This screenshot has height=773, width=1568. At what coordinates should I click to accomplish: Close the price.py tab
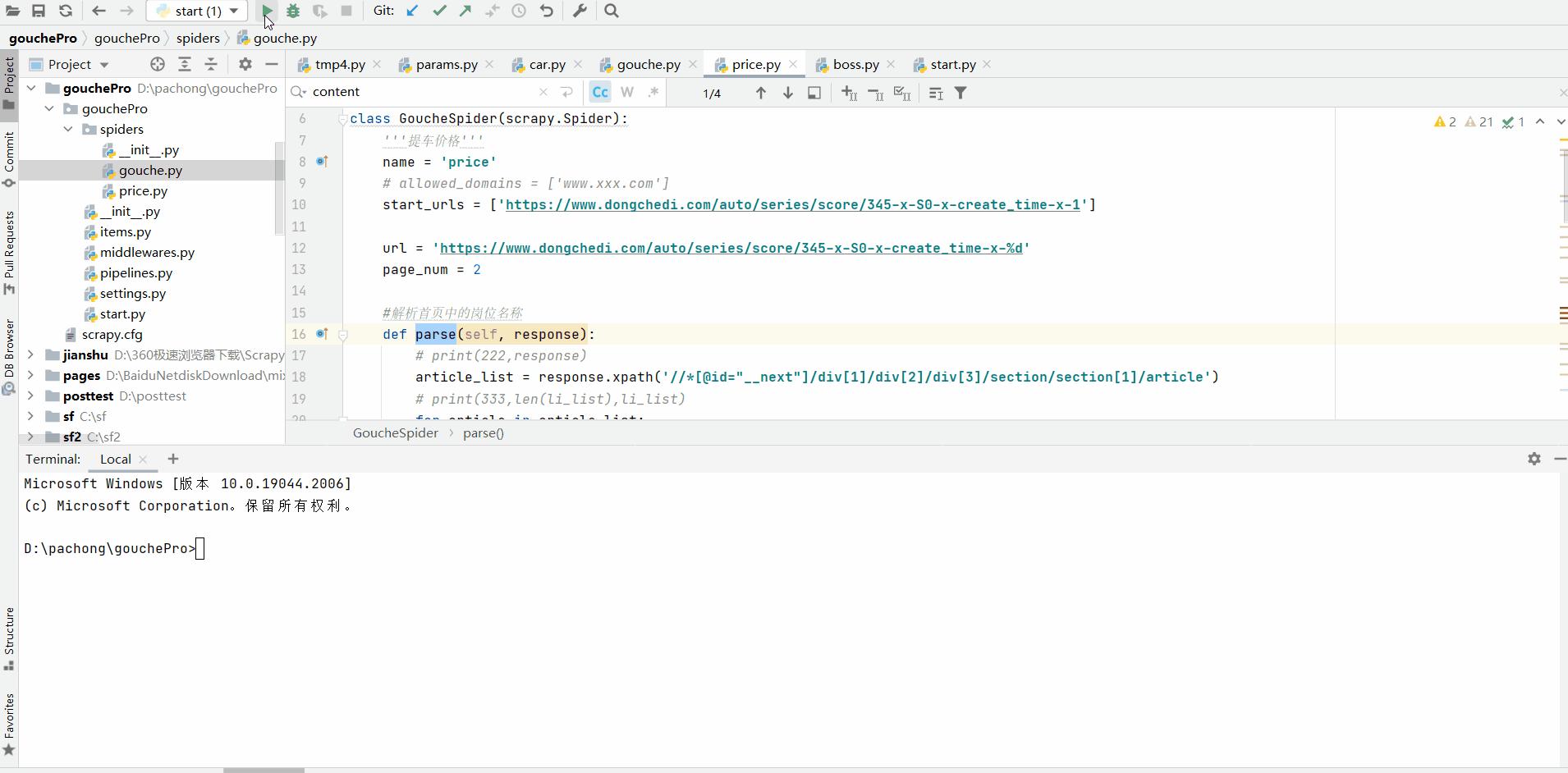coord(793,64)
